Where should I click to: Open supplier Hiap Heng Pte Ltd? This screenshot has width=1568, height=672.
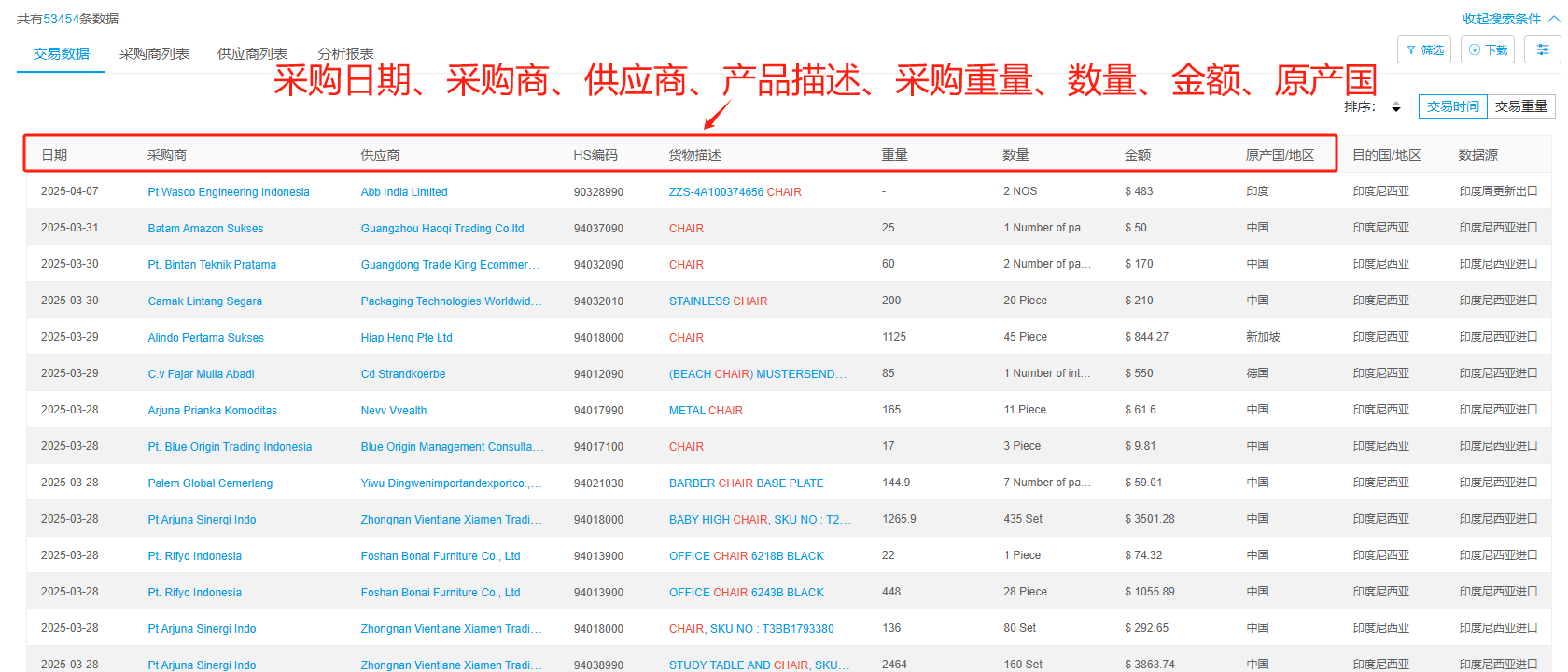tap(406, 338)
